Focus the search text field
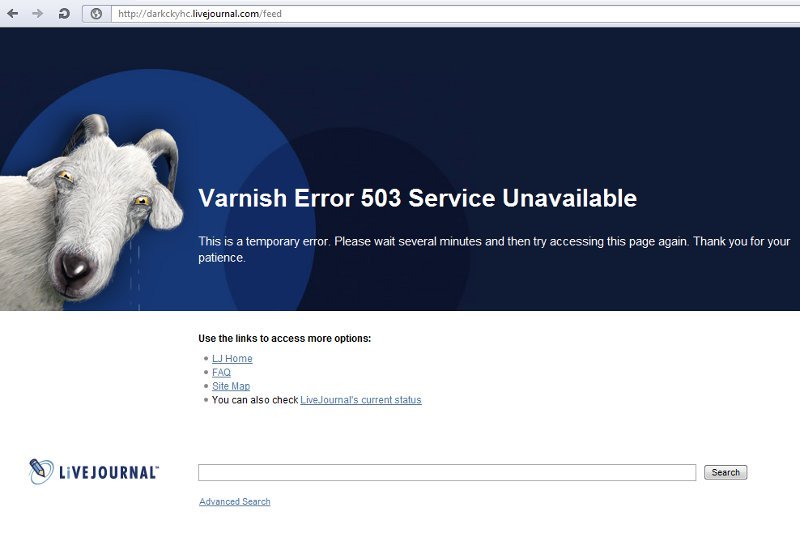800x533 pixels. click(x=447, y=472)
